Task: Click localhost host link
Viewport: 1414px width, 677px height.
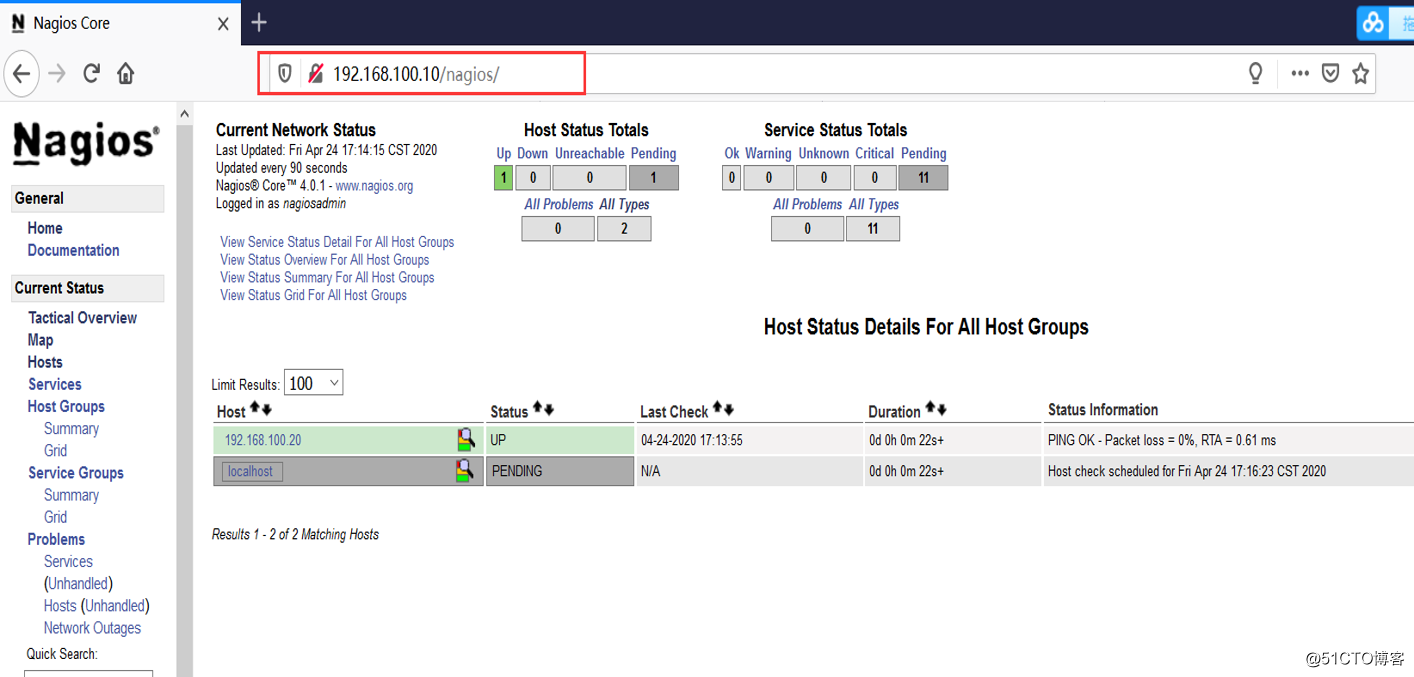Action: point(250,471)
